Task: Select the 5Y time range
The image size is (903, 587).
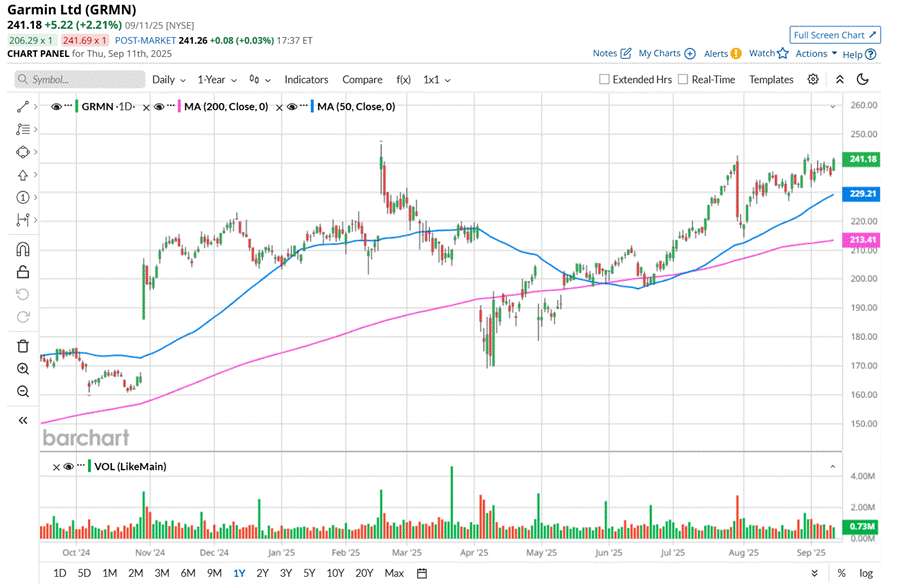Action: 309,574
